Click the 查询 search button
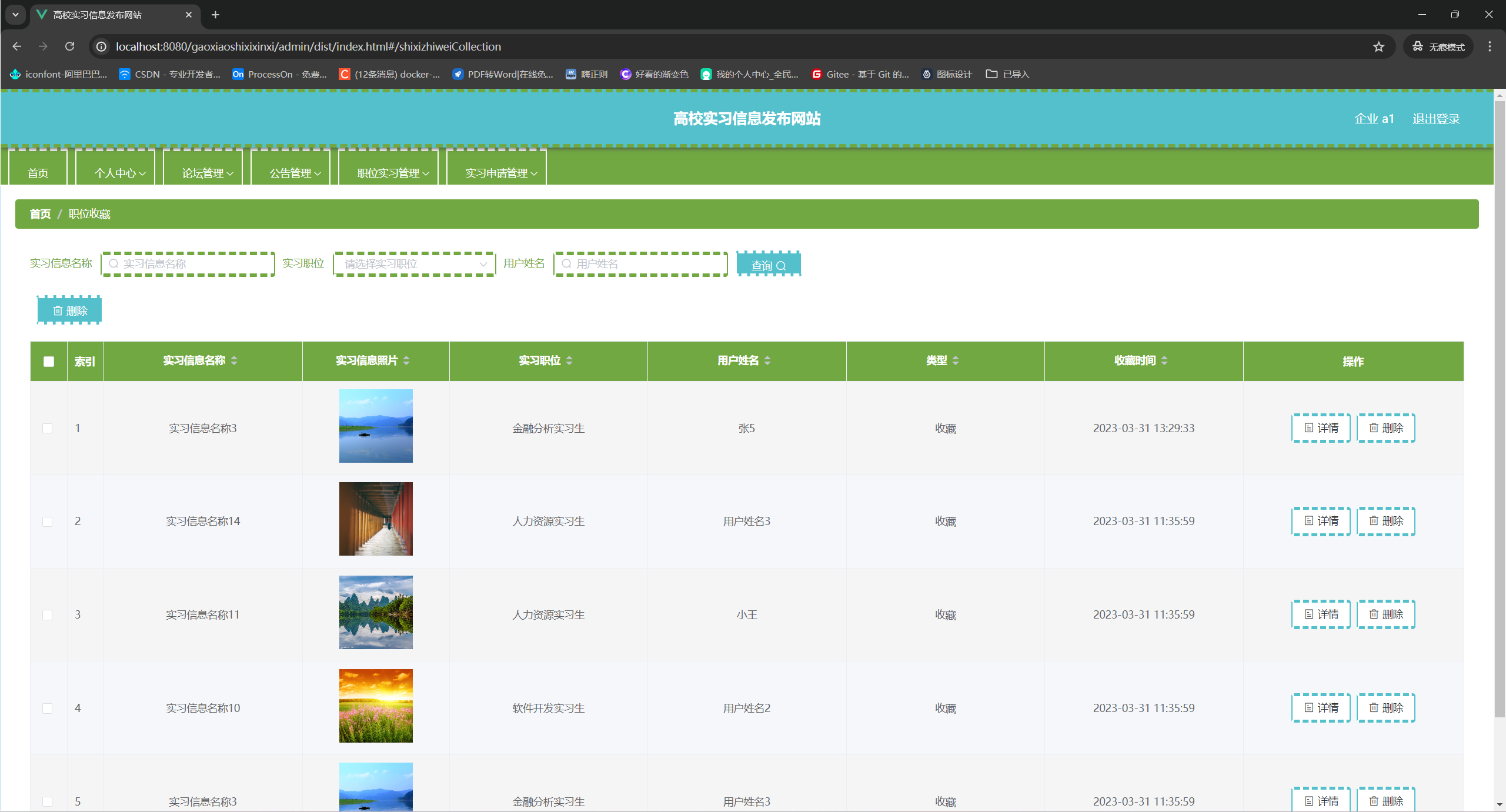The image size is (1506, 812). (x=768, y=265)
